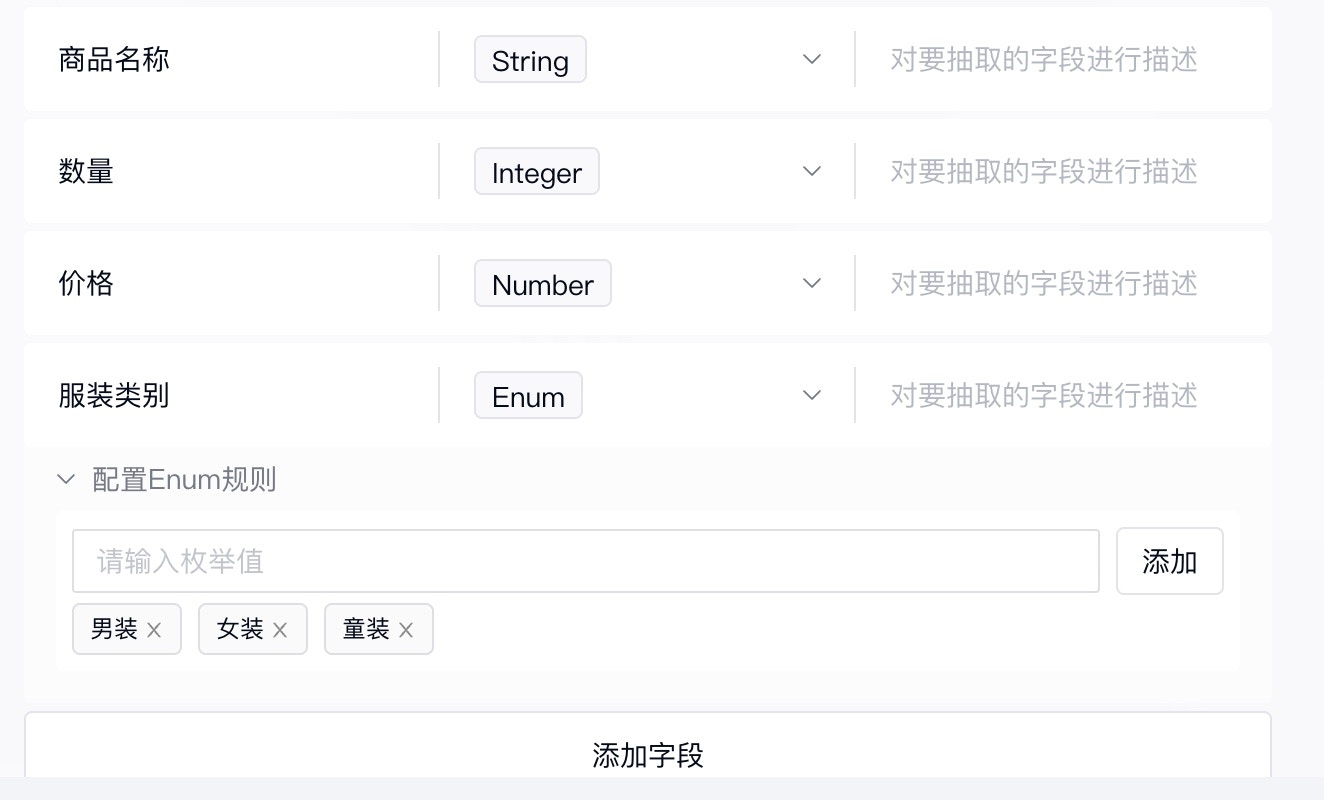This screenshot has width=1324, height=800.
Task: Open the Number type dropdown arrow
Action: click(x=812, y=284)
